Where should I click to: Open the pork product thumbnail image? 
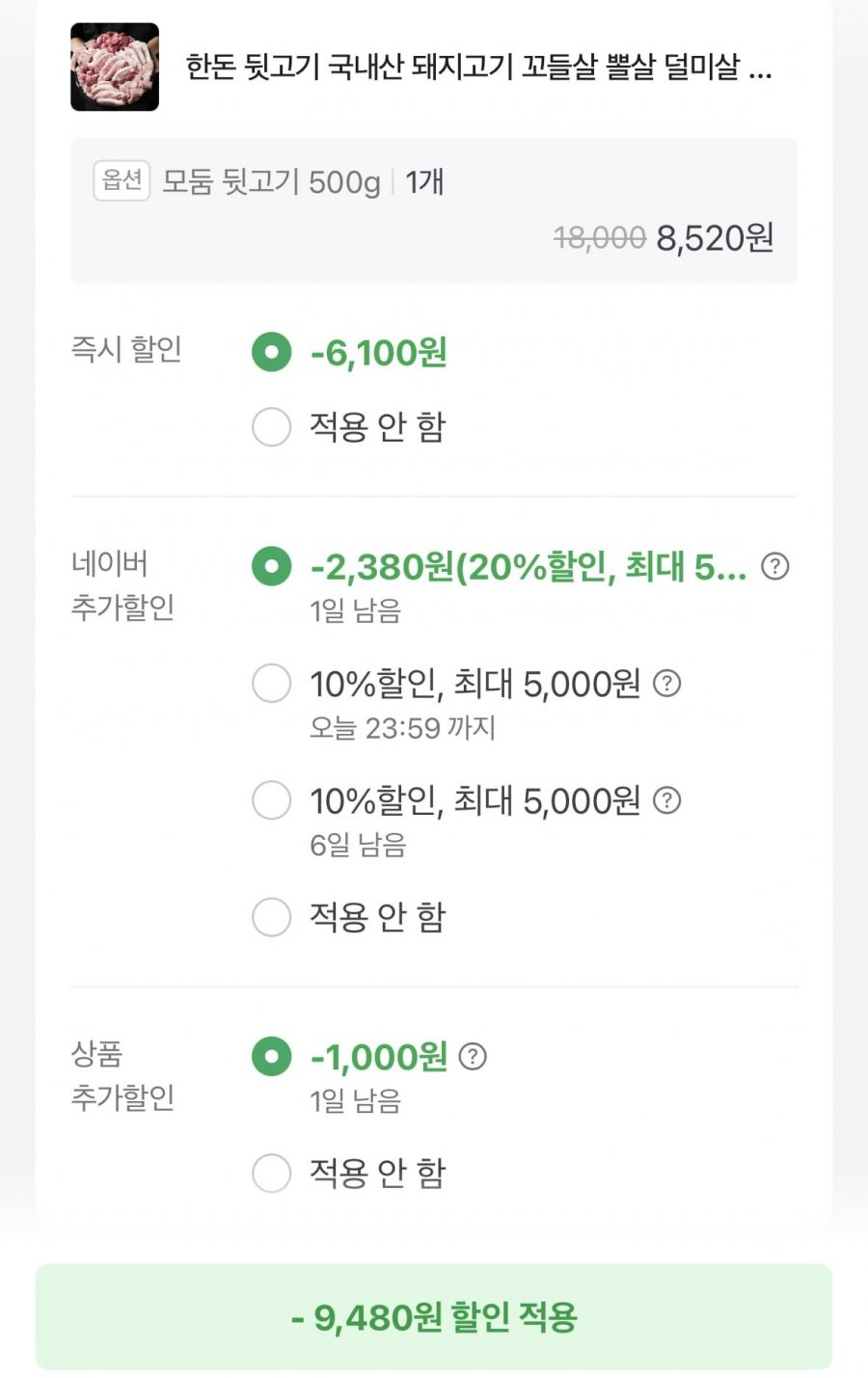point(115,68)
